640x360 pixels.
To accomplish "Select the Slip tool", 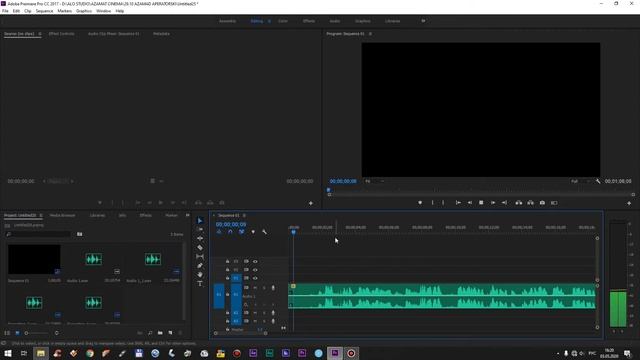I will 200,256.
